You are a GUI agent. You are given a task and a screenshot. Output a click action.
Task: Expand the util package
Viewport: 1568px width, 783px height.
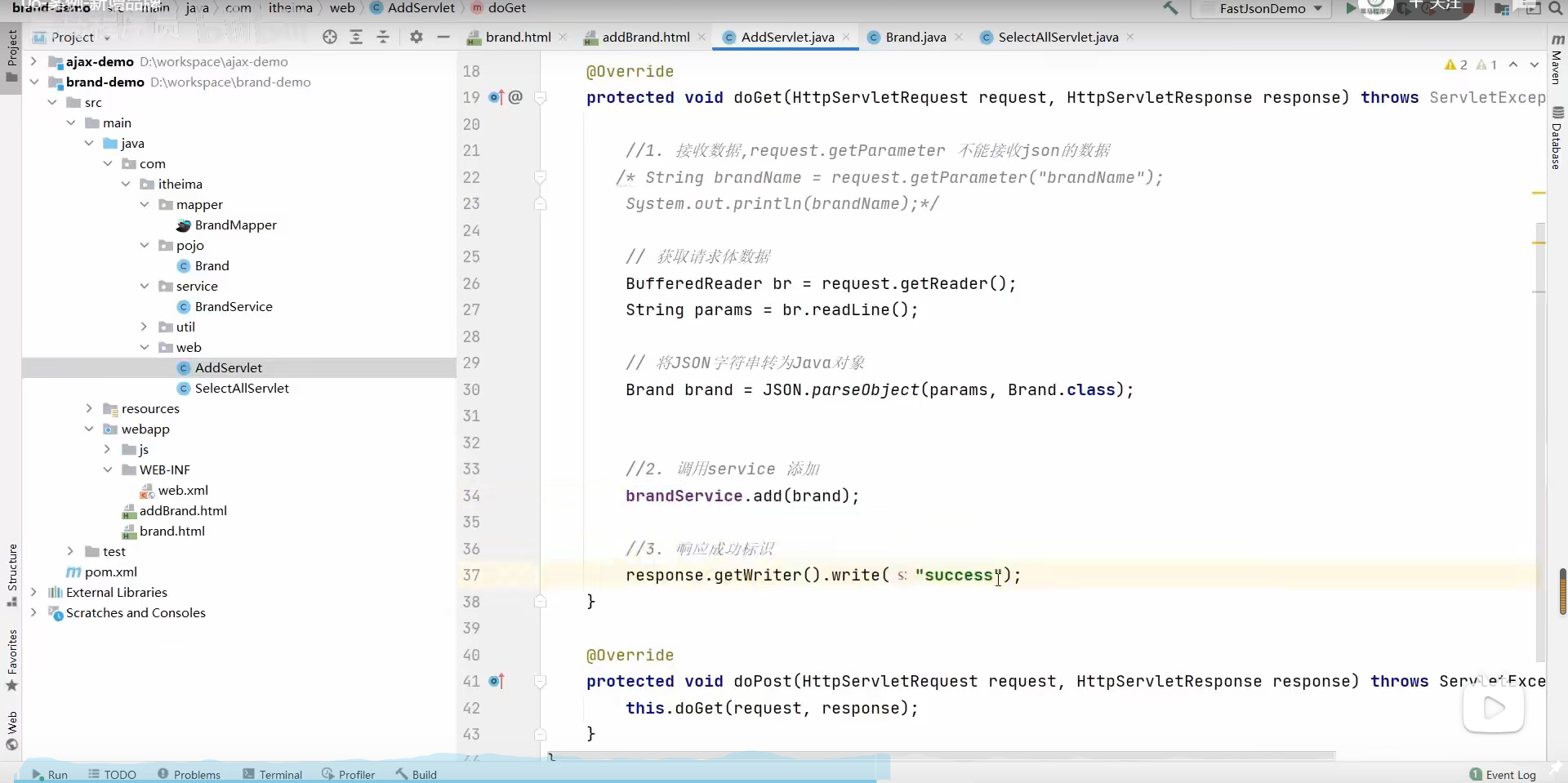pos(145,327)
